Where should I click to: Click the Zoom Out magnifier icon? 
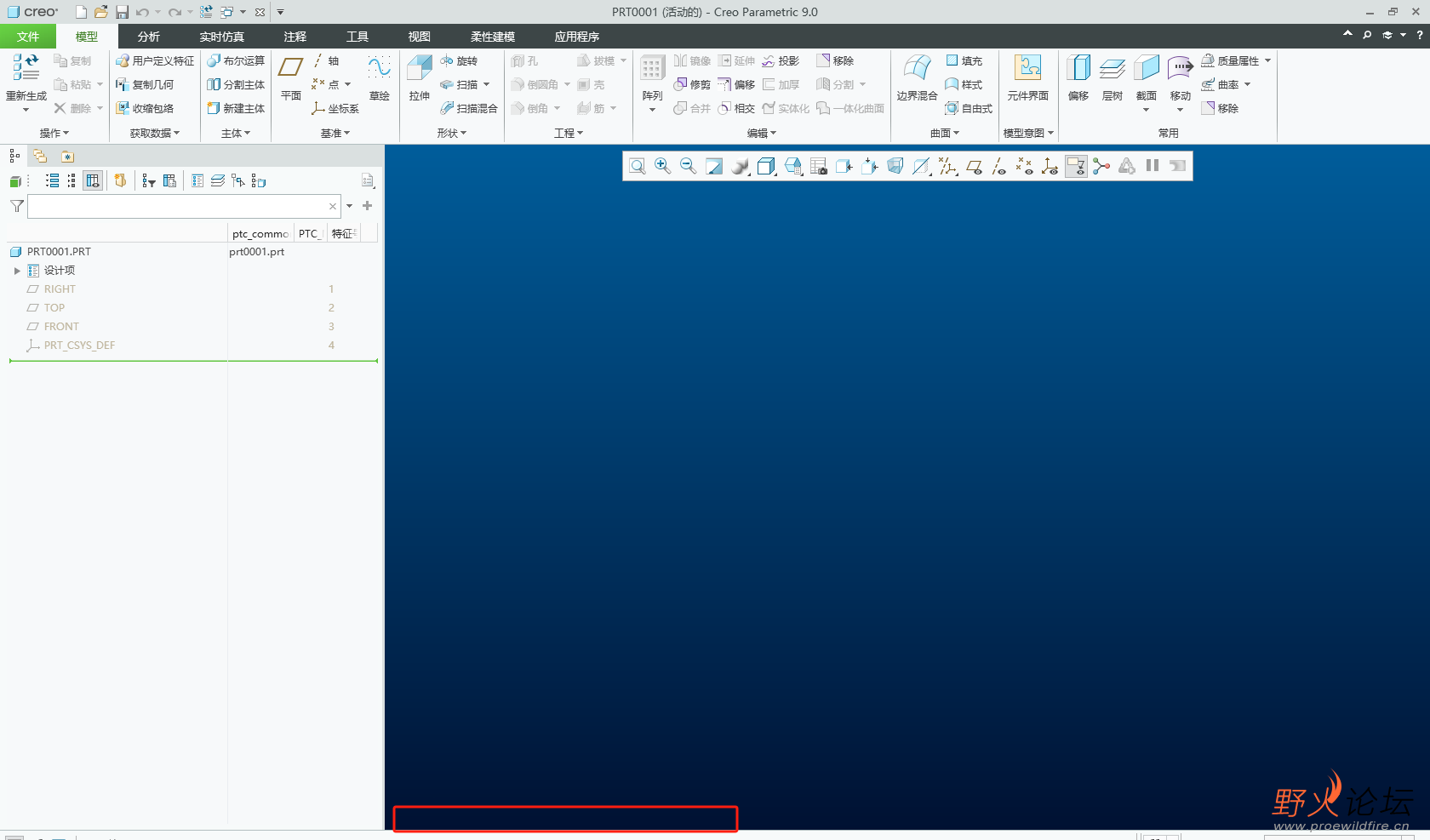click(689, 166)
